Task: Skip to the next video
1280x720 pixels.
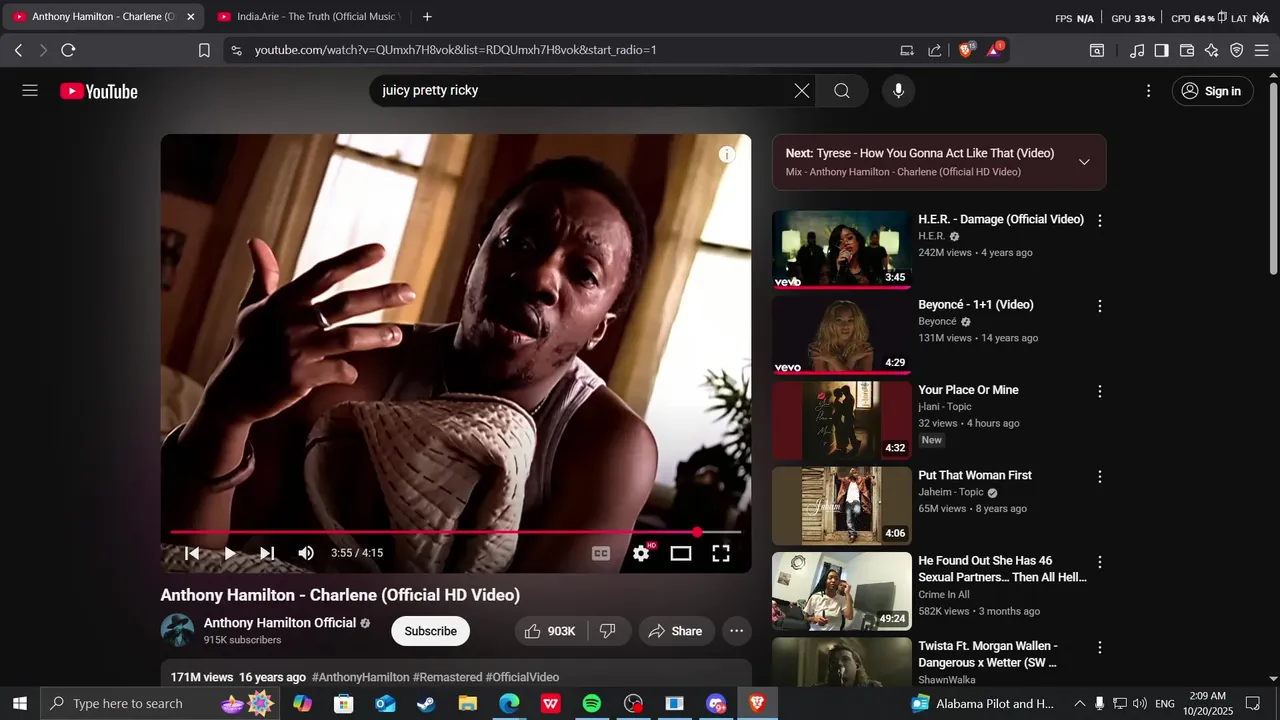Action: (267, 553)
